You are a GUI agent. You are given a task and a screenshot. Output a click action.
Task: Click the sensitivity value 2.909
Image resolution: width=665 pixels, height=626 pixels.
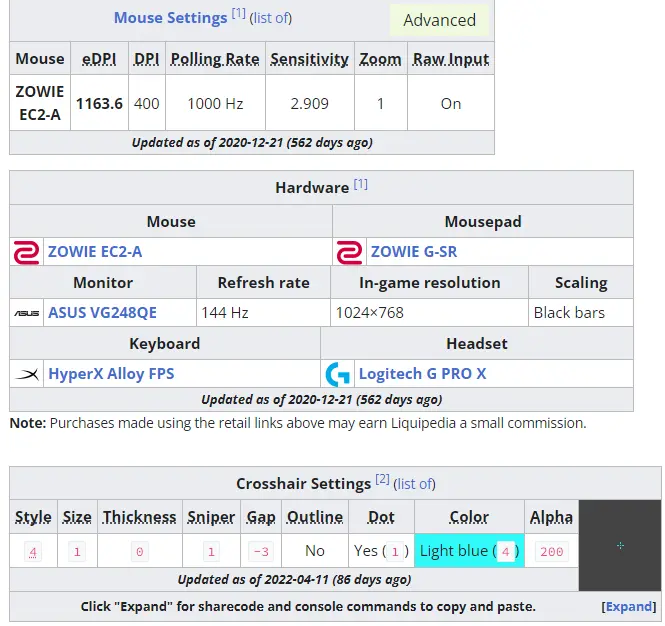(x=310, y=104)
